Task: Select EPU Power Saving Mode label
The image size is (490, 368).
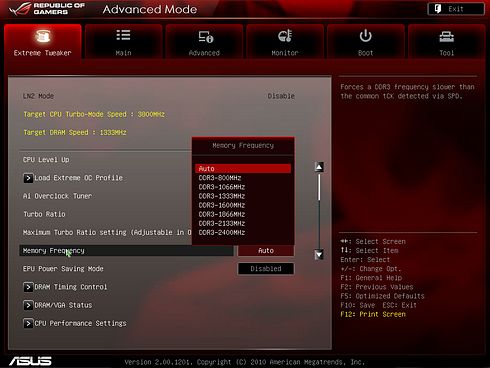Action: tap(63, 269)
